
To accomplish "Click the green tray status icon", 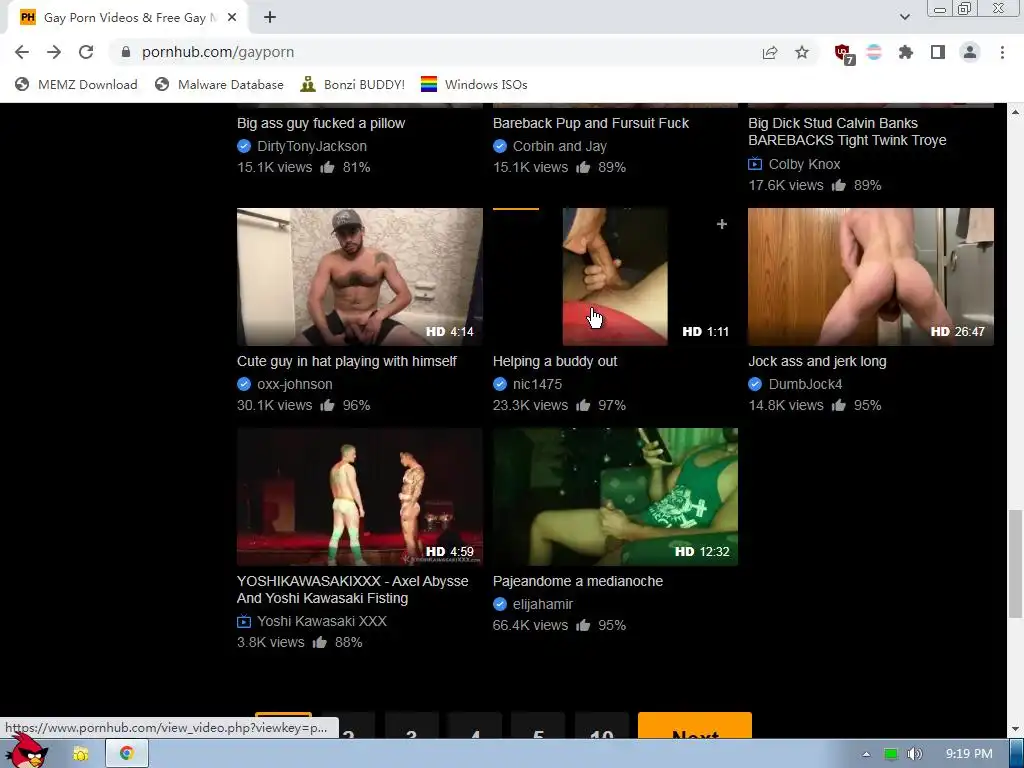I will tap(891, 754).
